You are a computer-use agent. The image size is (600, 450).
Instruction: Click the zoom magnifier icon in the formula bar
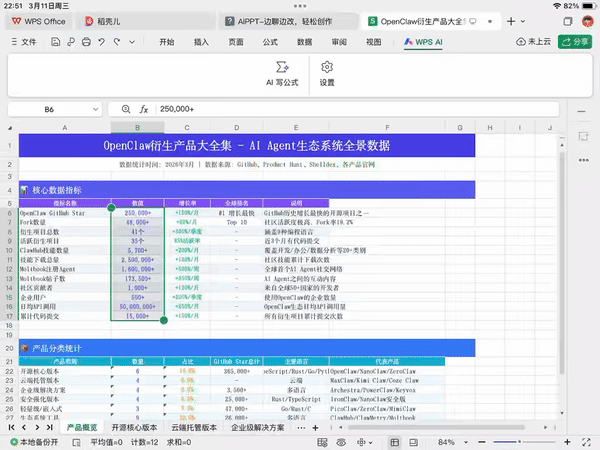[126, 109]
